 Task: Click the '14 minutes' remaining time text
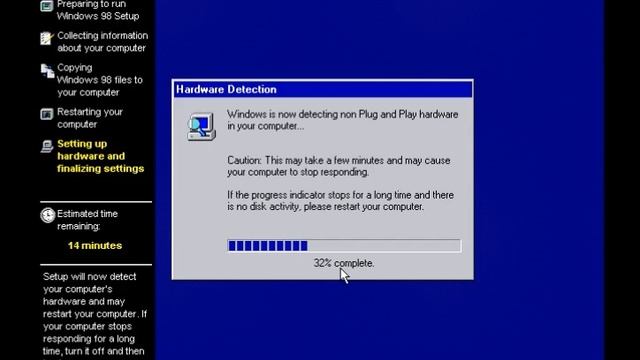(95, 246)
